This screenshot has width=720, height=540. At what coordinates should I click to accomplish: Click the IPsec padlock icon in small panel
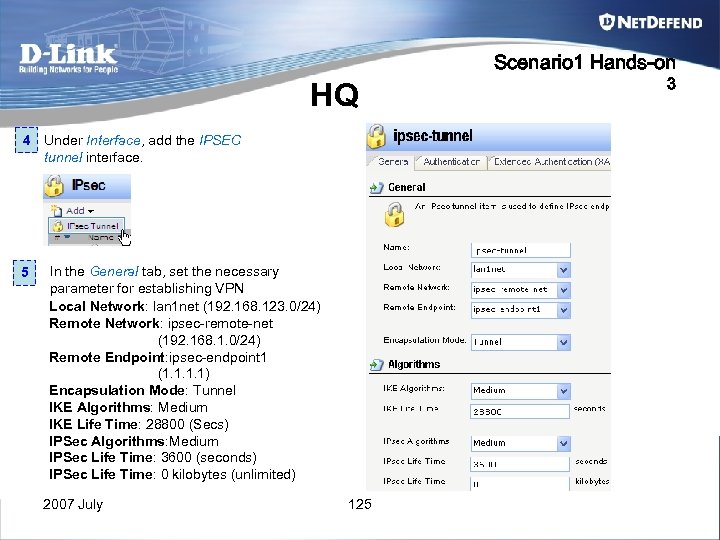tap(54, 186)
